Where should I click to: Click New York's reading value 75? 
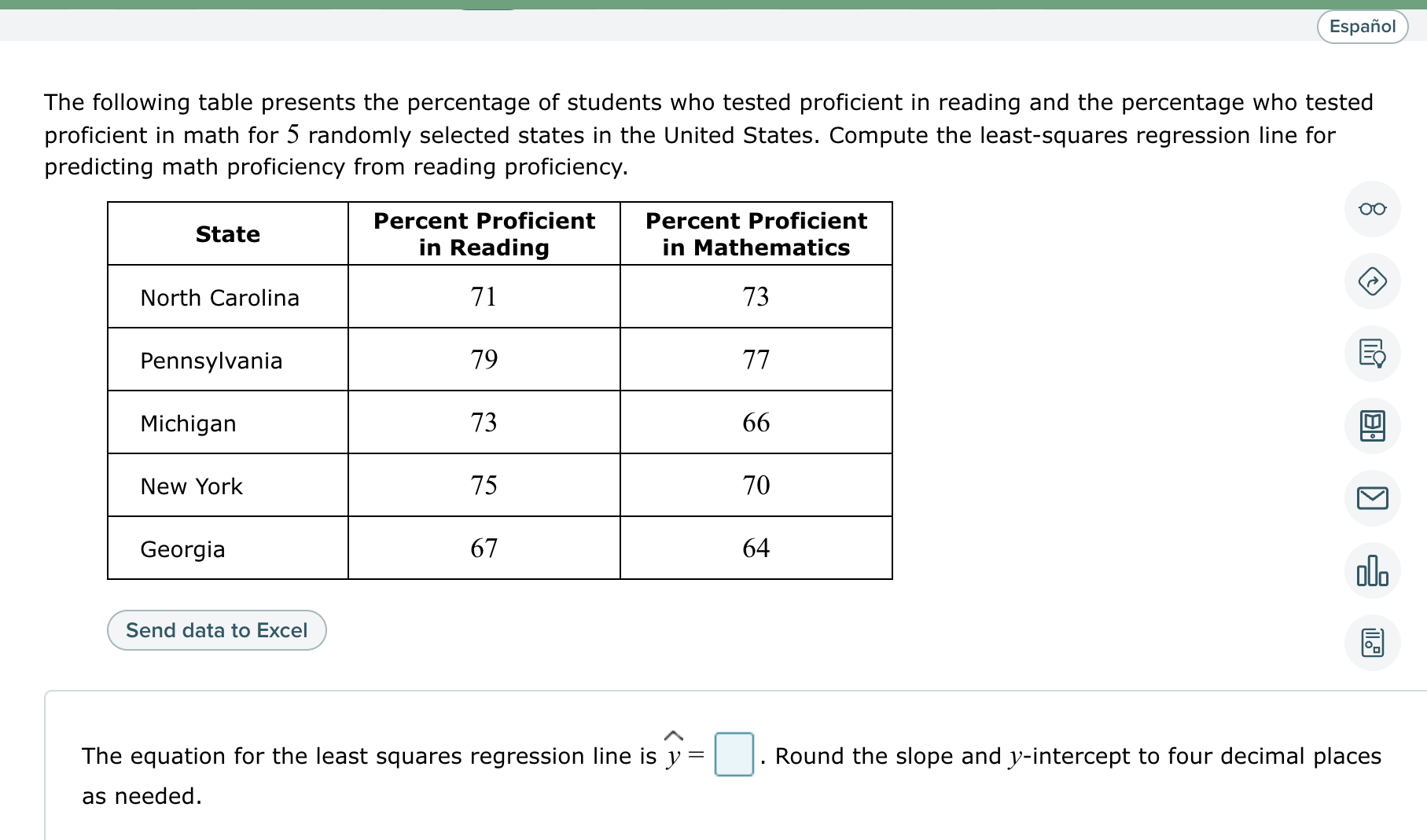click(484, 486)
